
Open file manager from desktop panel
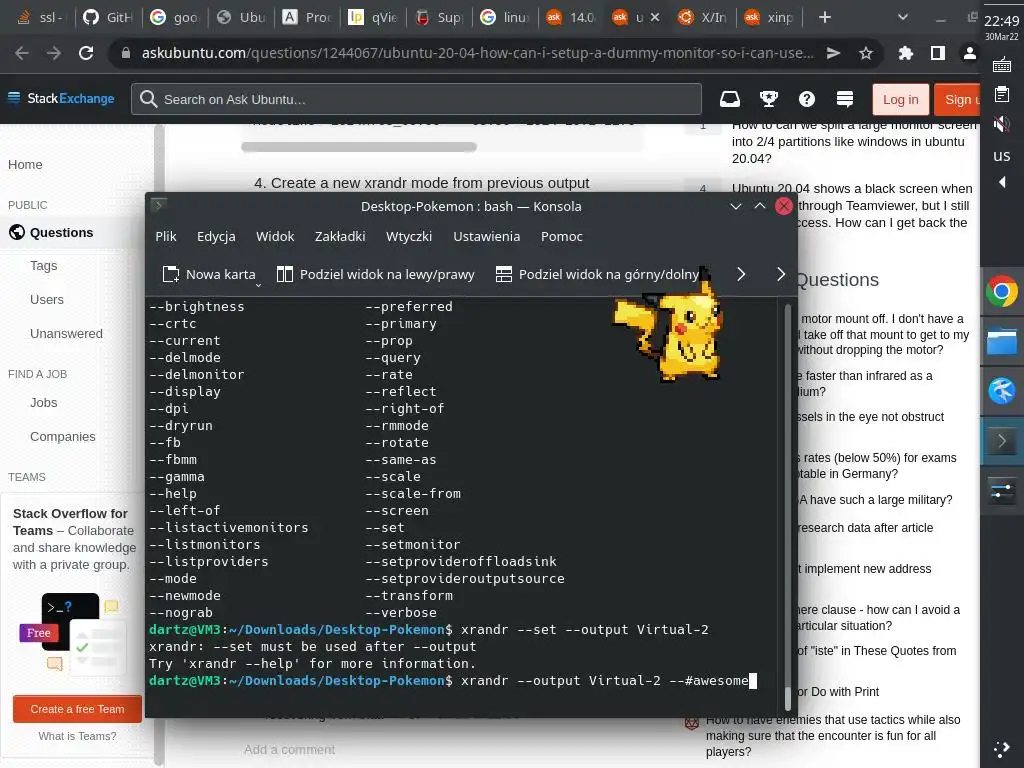[x=1002, y=342]
